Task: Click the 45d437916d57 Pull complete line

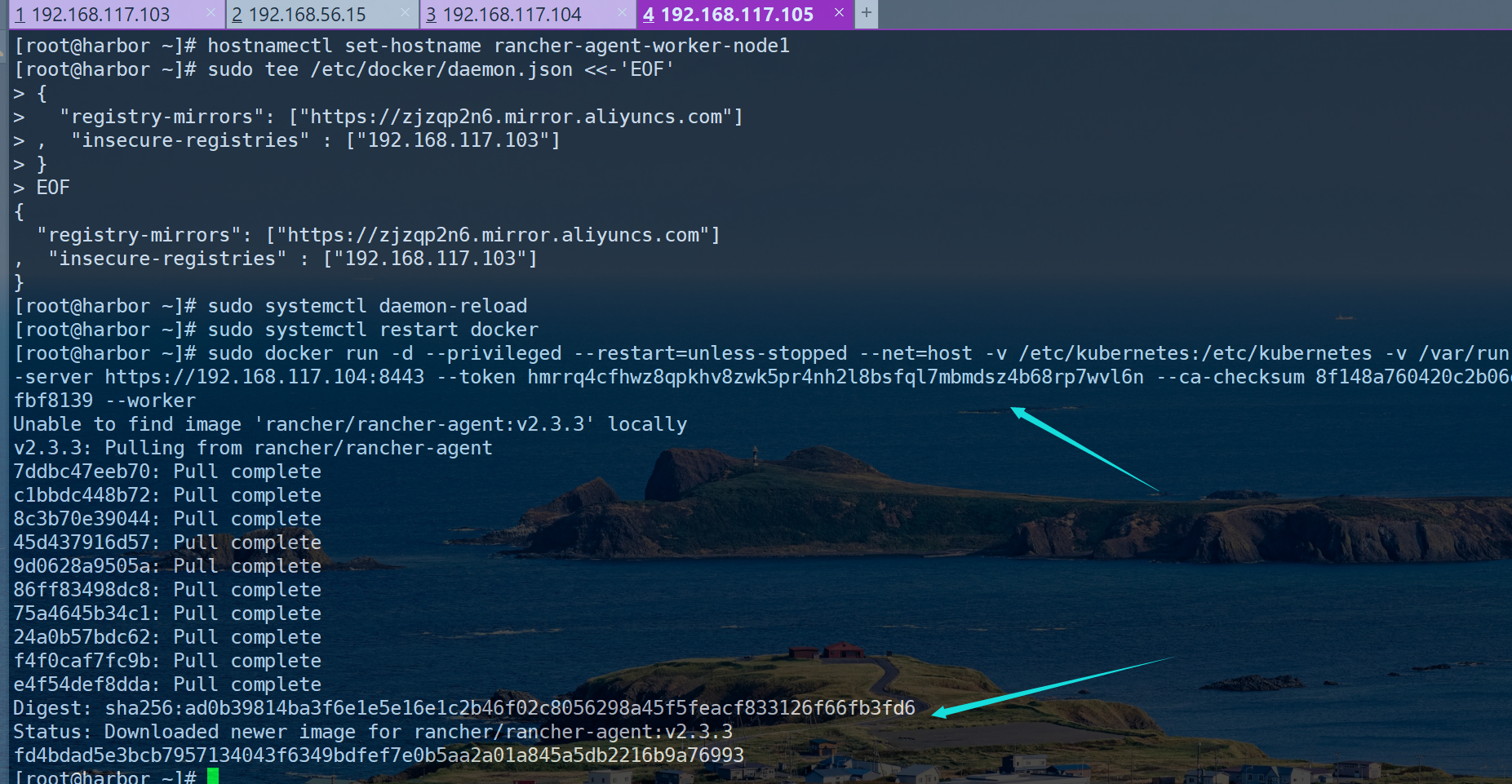Action: coord(167,543)
